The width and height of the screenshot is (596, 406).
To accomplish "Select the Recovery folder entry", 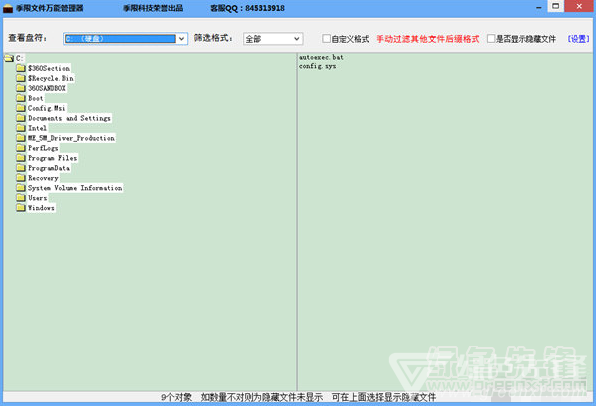I will [x=43, y=178].
